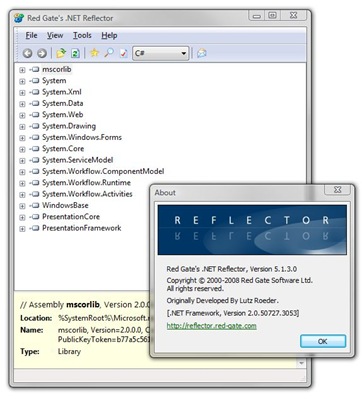
Task: Select the System.Core assembly
Action: point(63,149)
